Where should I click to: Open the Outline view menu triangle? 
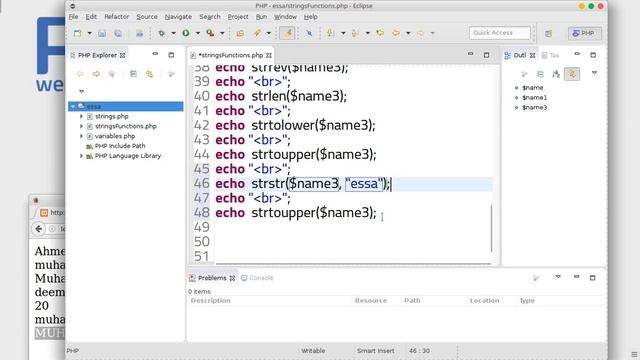click(594, 73)
